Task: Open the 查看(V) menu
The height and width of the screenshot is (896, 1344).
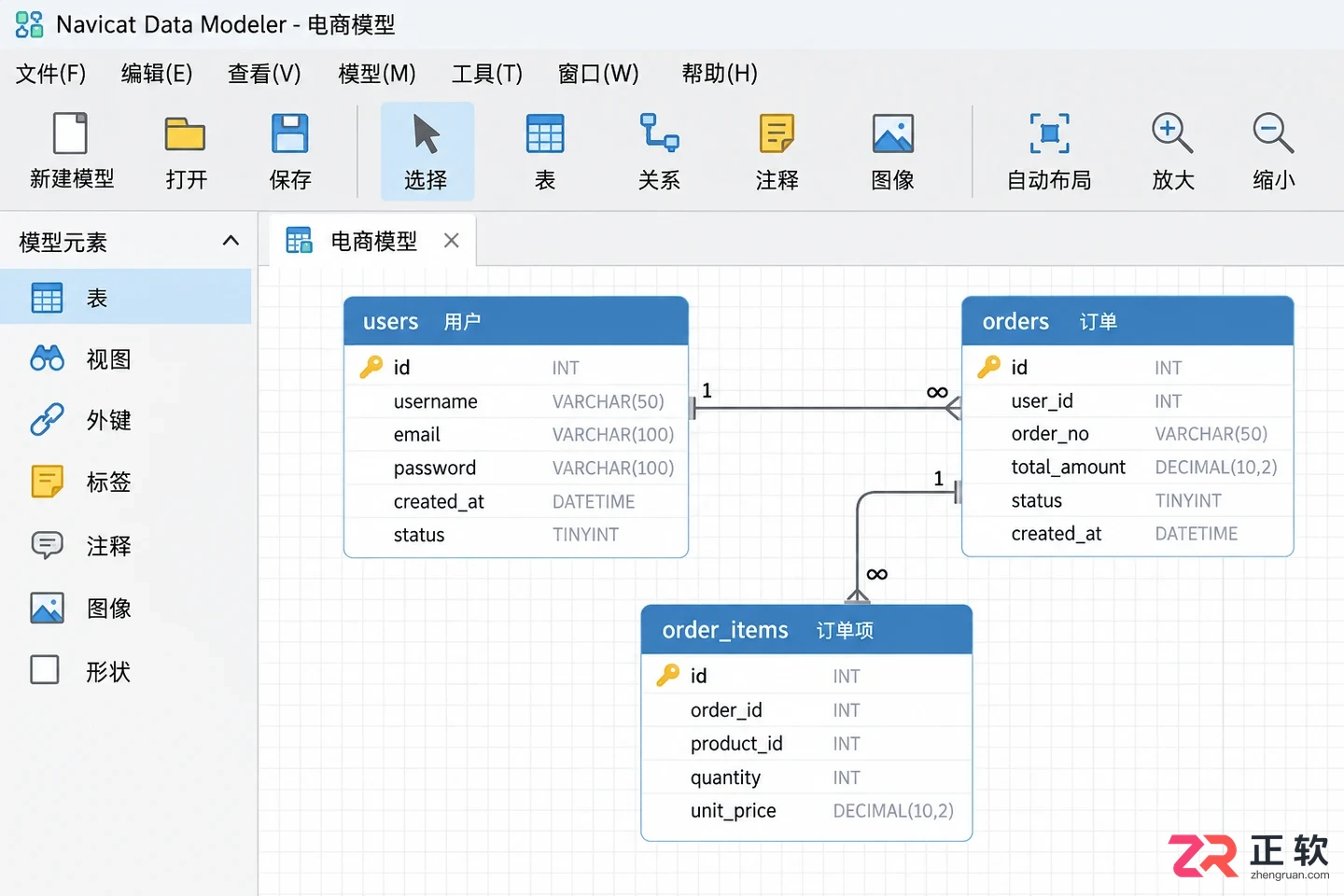Action: pos(264,73)
